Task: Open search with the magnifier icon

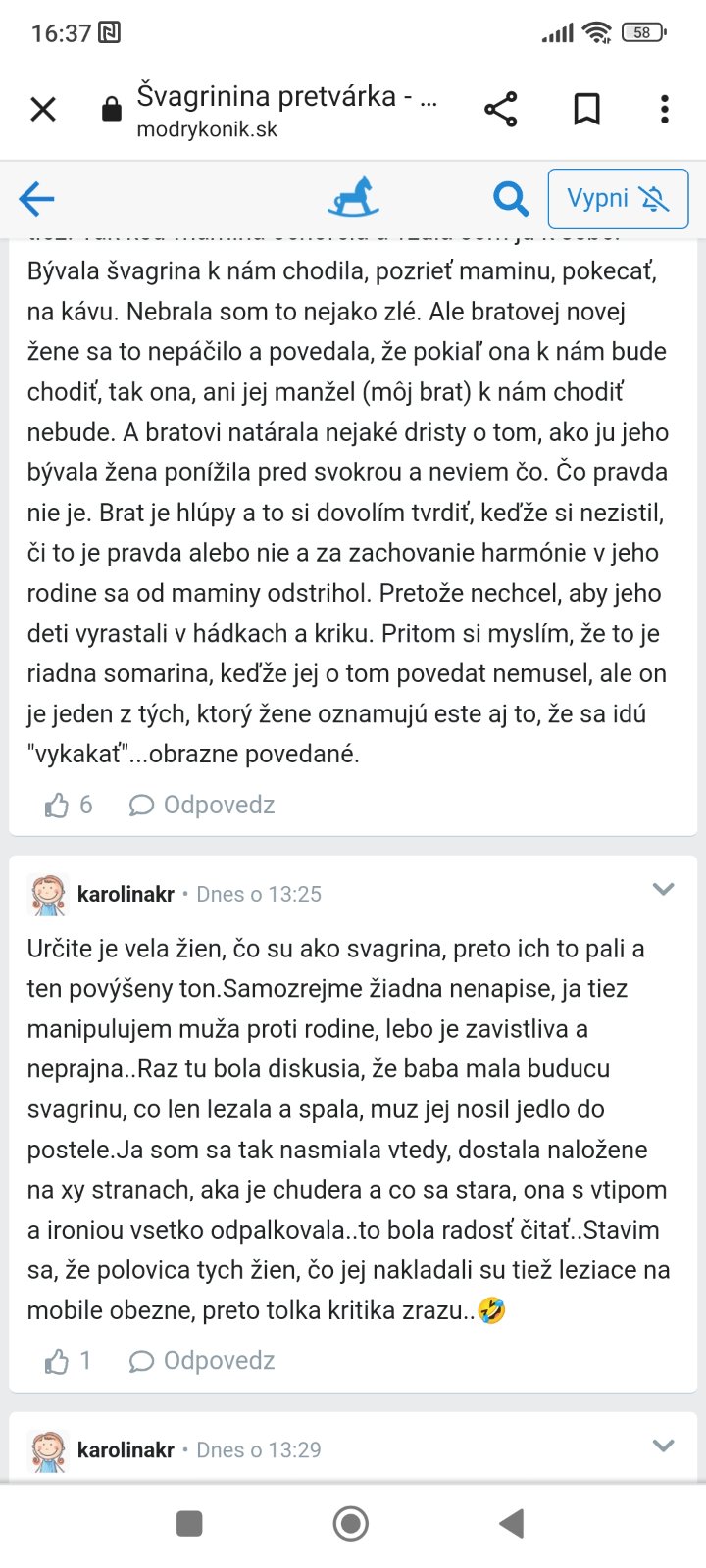Action: coord(511,199)
